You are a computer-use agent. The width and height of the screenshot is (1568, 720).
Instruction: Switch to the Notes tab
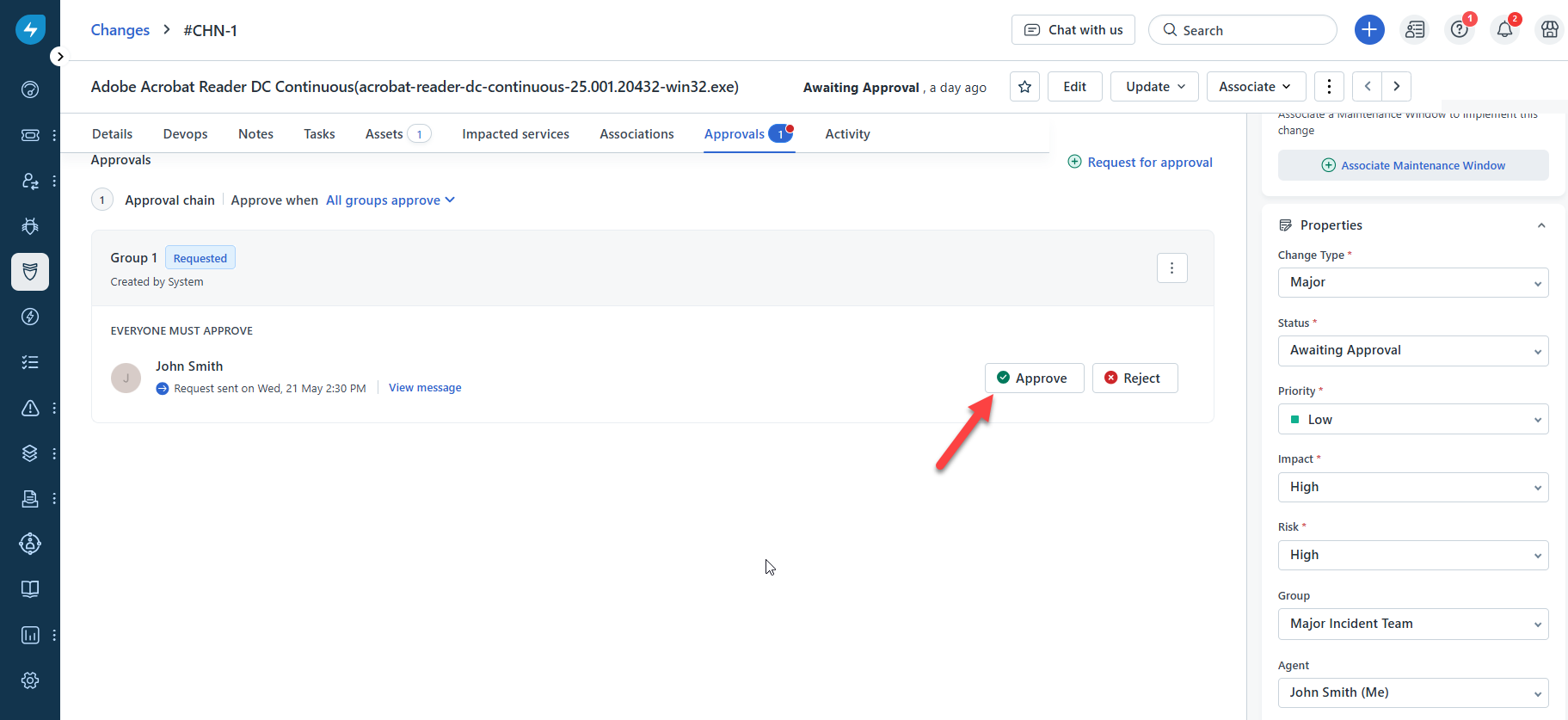(x=255, y=134)
